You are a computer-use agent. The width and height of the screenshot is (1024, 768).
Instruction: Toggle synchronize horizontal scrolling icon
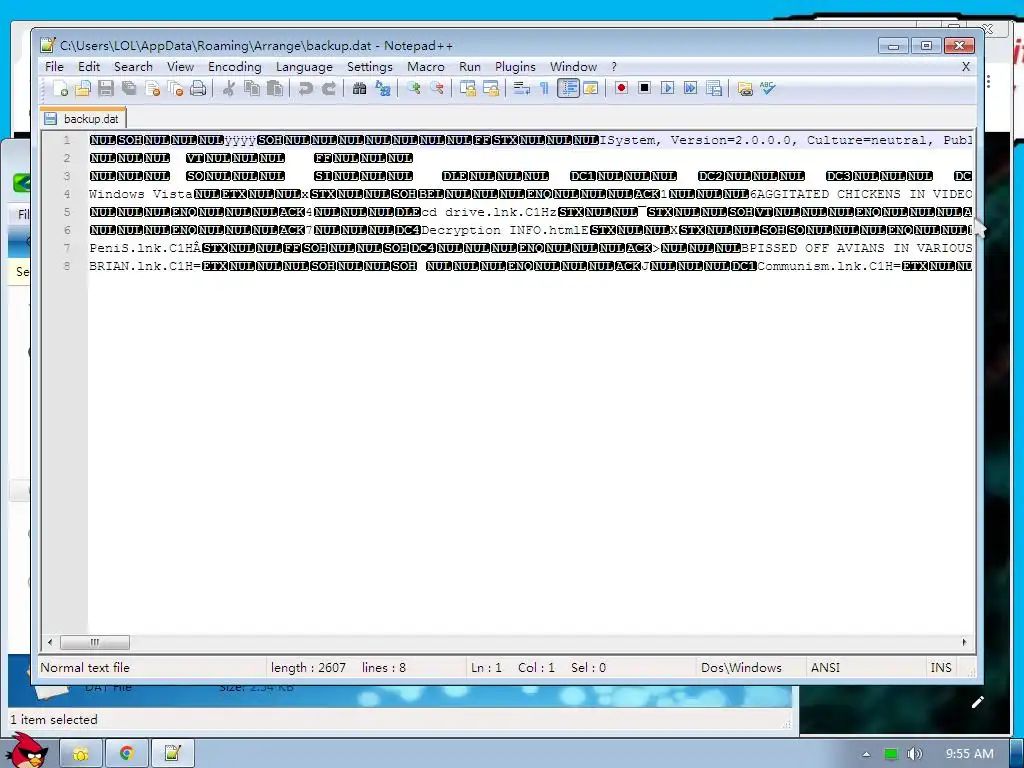490,88
